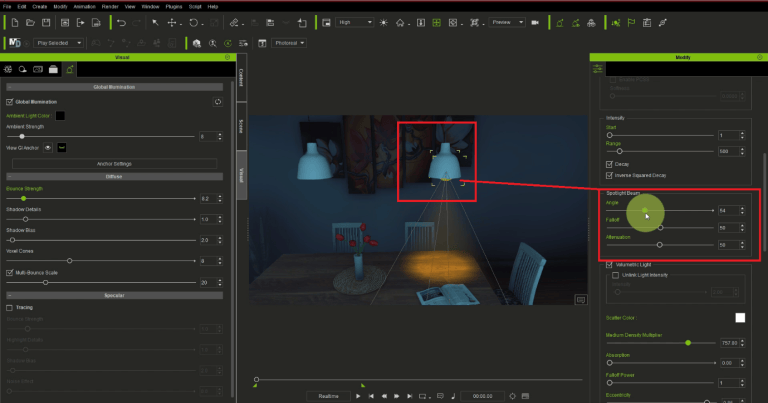The height and width of the screenshot is (403, 768).
Task: Click the Home view icon
Action: point(400,23)
